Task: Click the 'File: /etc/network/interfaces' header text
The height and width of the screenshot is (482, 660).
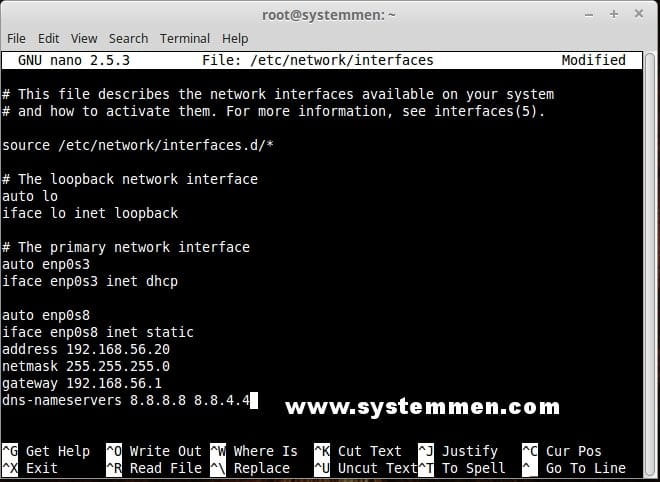Action: point(318,60)
